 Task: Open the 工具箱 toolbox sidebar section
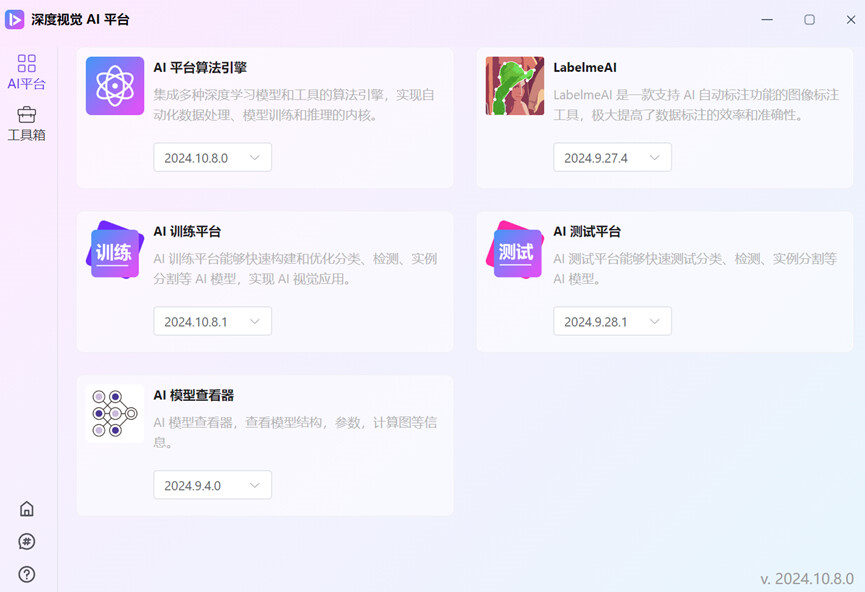click(26, 124)
